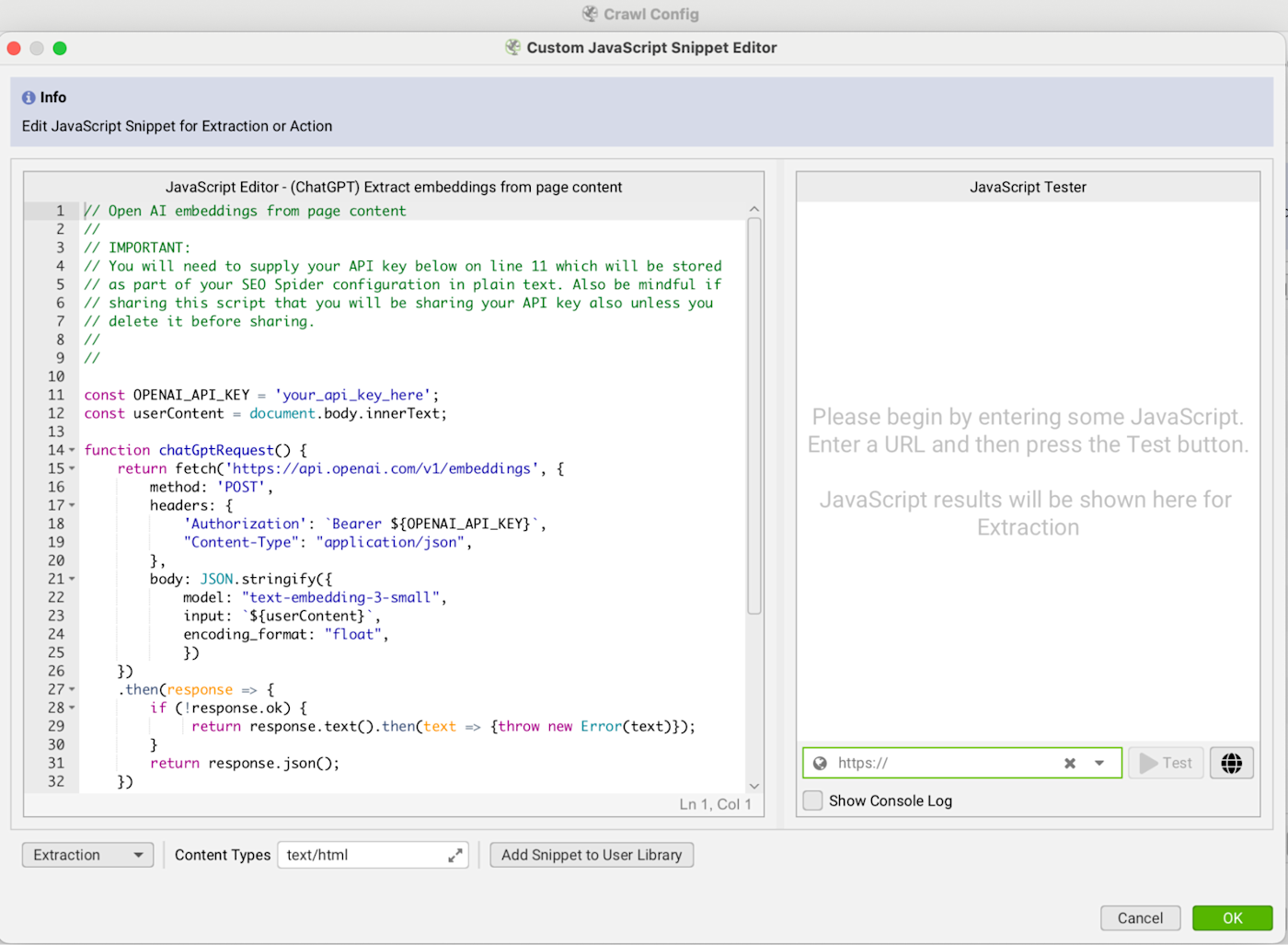Screen dimensions: 1288x945
Task: Collapse the fetch block fold at line 15
Action: [73, 468]
